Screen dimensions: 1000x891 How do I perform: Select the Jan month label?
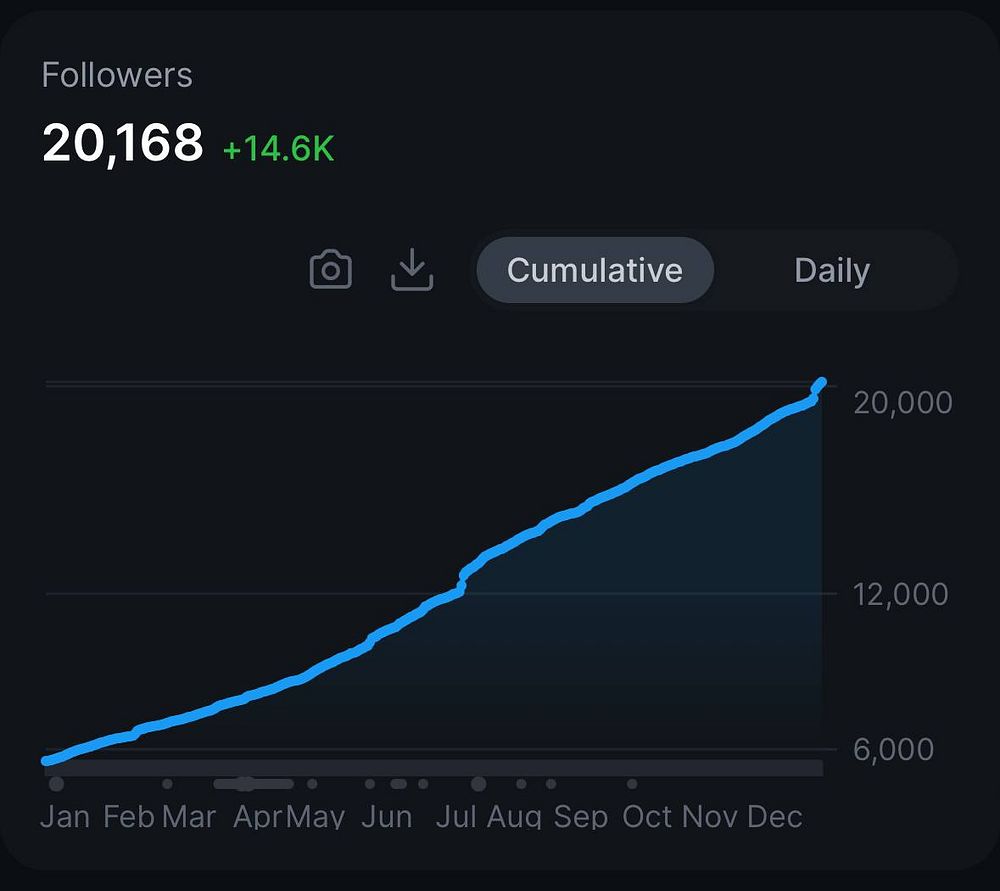64,816
